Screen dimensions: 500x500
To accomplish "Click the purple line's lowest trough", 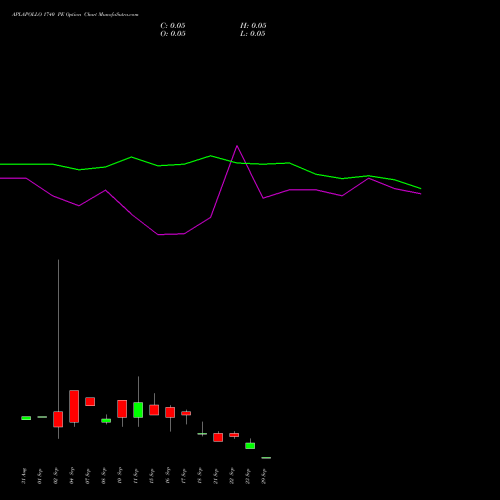I will [x=159, y=235].
